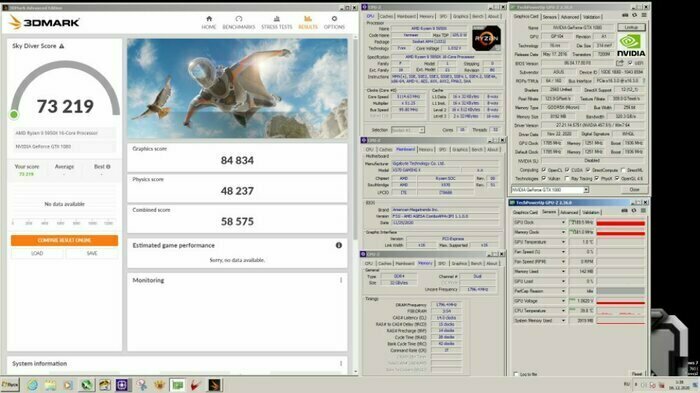700x393 pixels.
Task: Open the GPU Clock sensor dropdown
Action: tap(563, 222)
